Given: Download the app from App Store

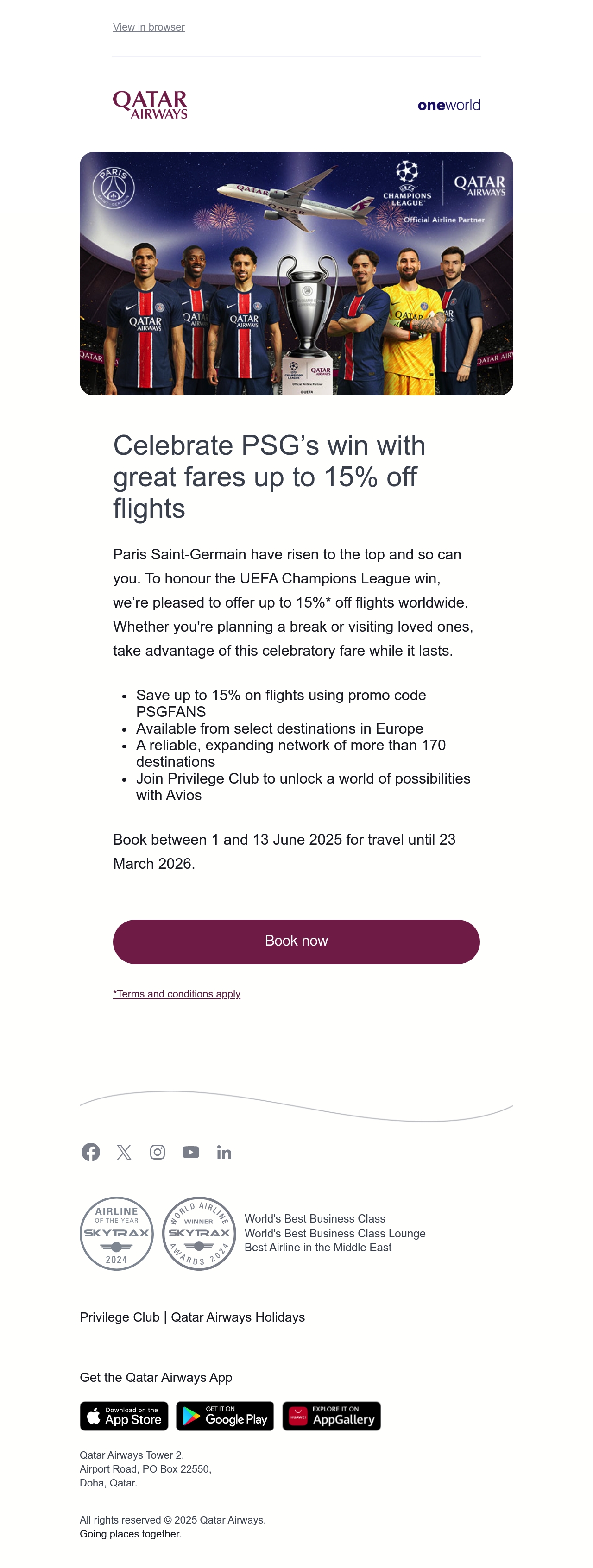Looking at the screenshot, I should point(124,1416).
